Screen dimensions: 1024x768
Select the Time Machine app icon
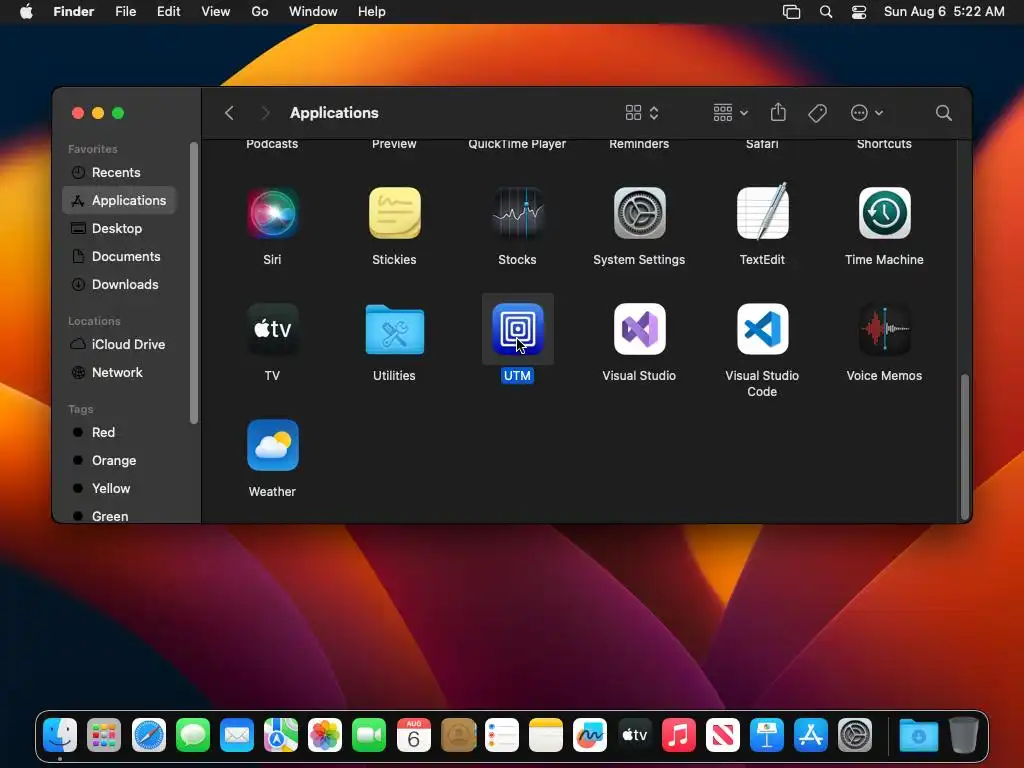pyautogui.click(x=884, y=213)
